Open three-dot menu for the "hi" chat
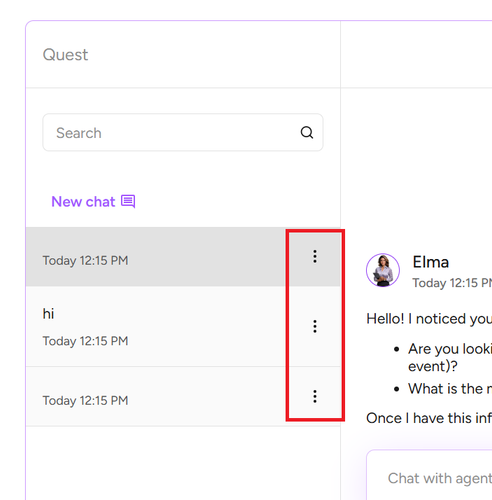Image resolution: width=492 pixels, height=500 pixels. tap(315, 326)
